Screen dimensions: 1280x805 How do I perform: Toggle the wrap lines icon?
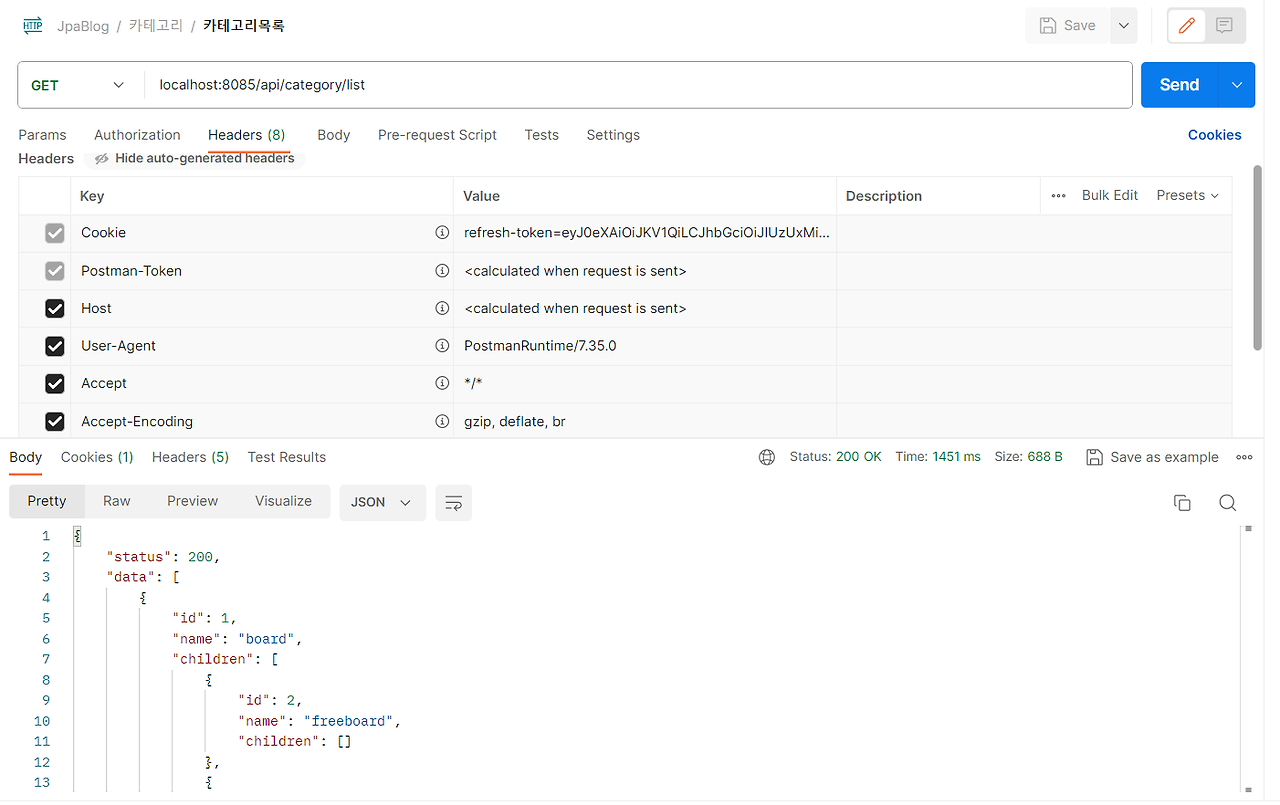click(x=454, y=502)
